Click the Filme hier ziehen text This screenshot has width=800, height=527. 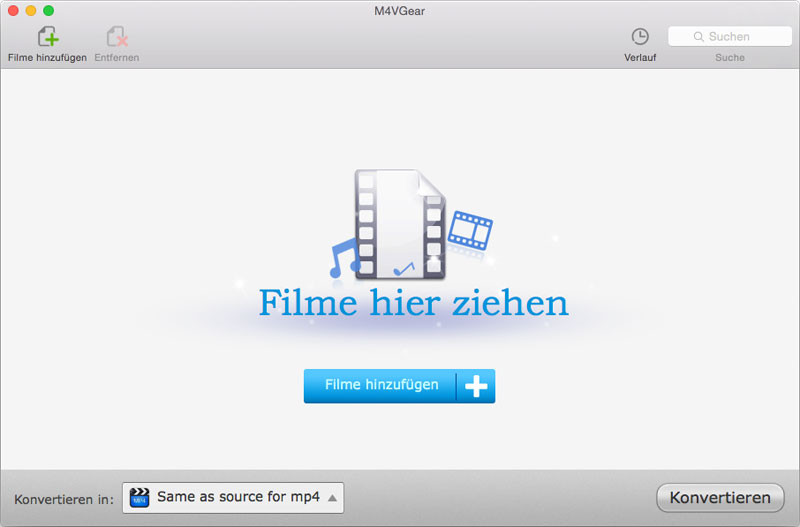[413, 303]
